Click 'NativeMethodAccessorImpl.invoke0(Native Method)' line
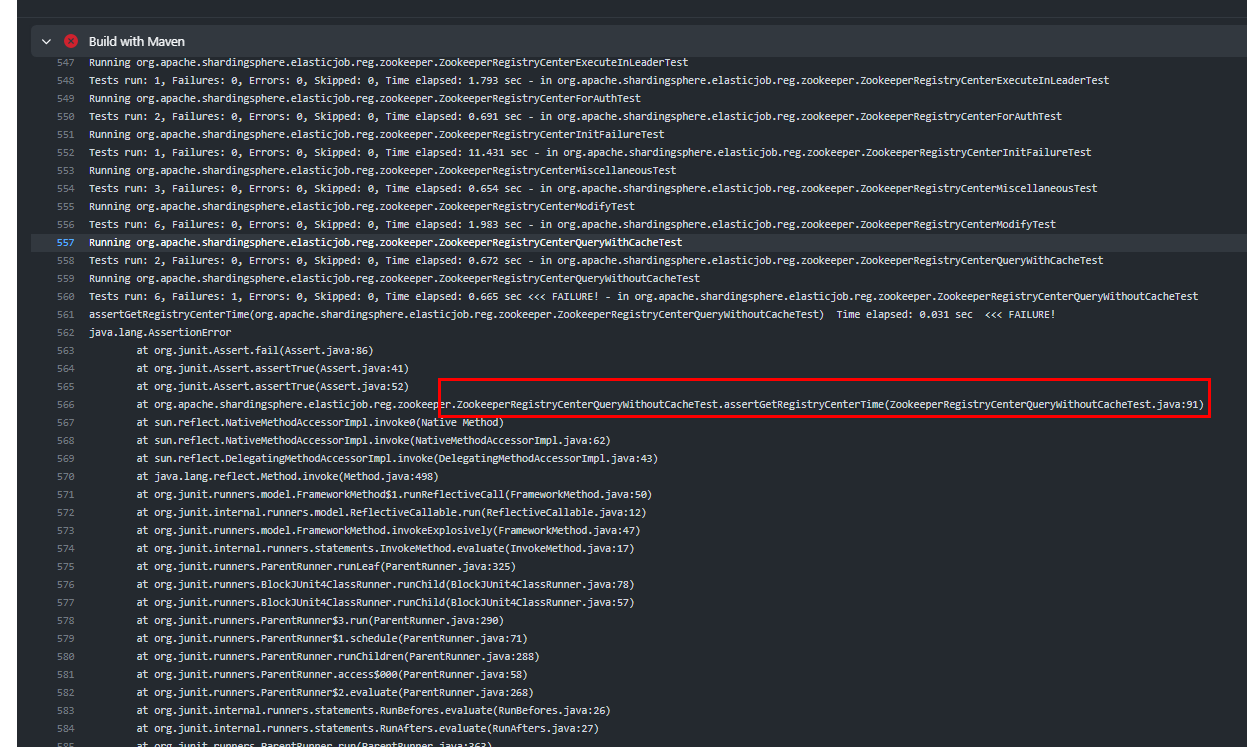 [x=320, y=422]
